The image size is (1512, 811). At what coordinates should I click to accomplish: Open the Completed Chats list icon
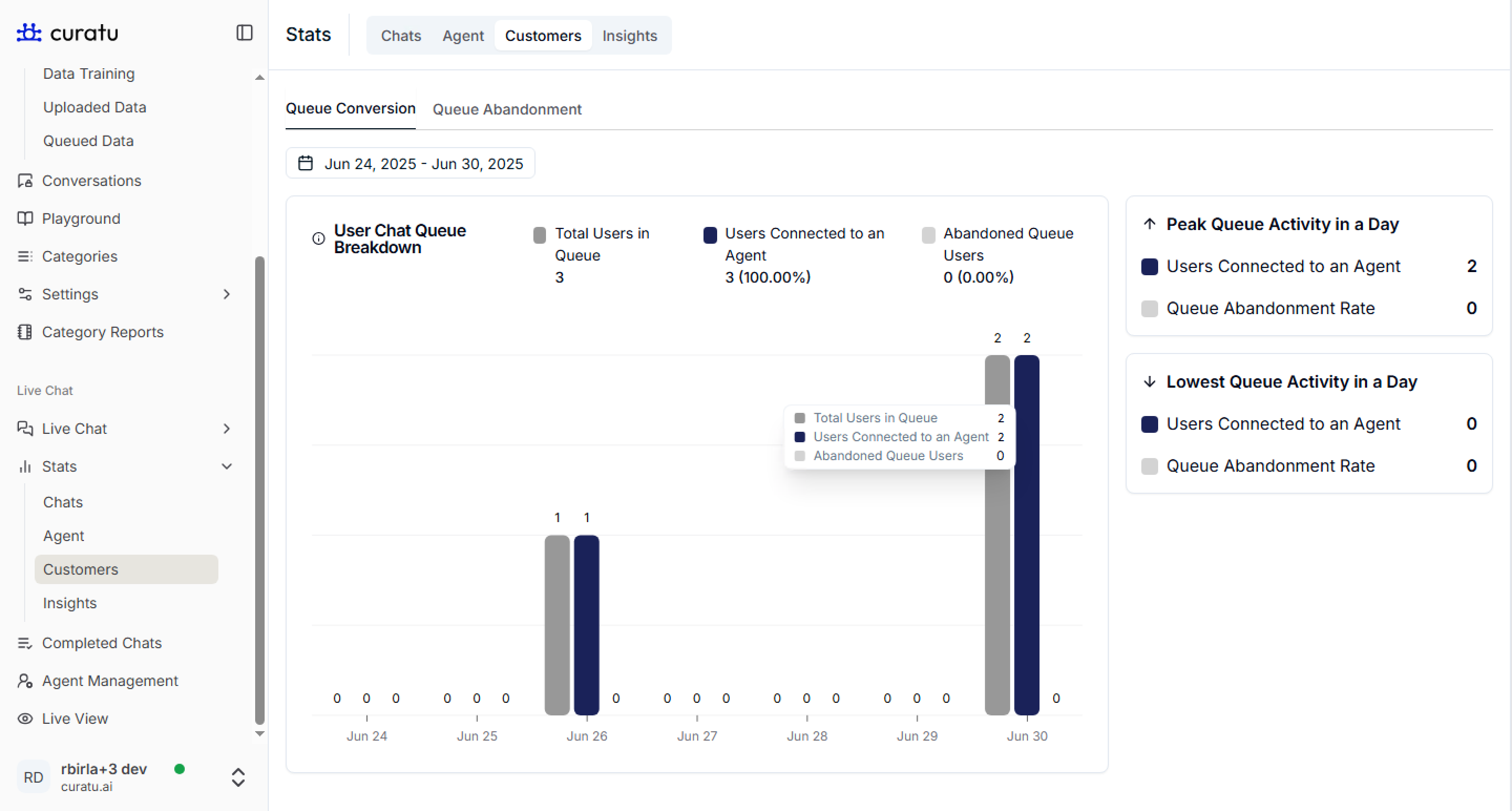(25, 643)
